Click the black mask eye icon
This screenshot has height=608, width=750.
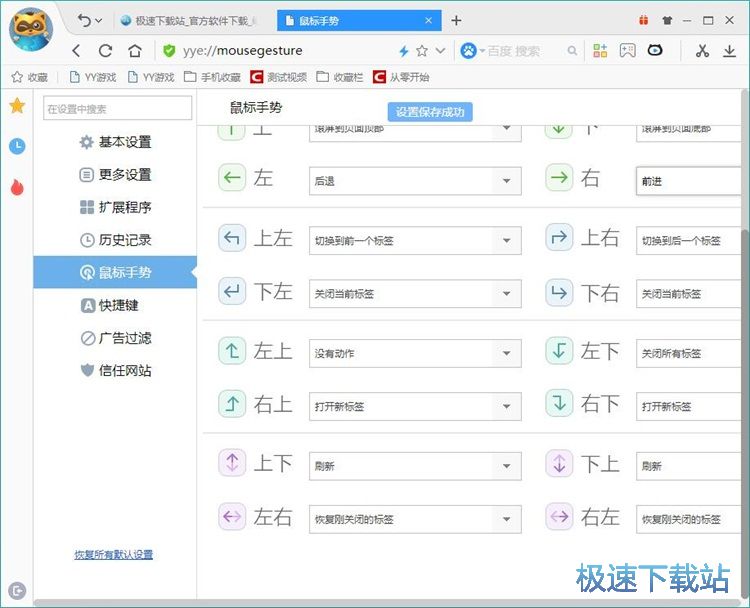(x=655, y=50)
